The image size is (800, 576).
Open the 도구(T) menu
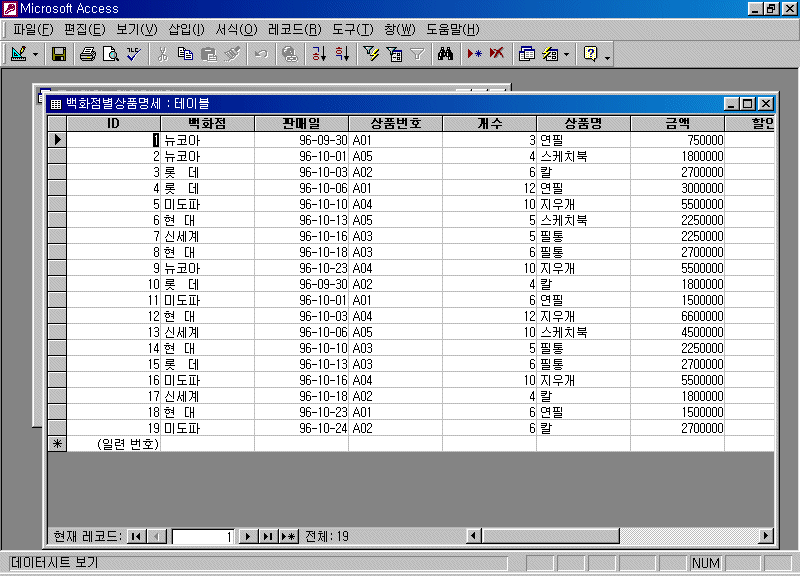pos(353,30)
